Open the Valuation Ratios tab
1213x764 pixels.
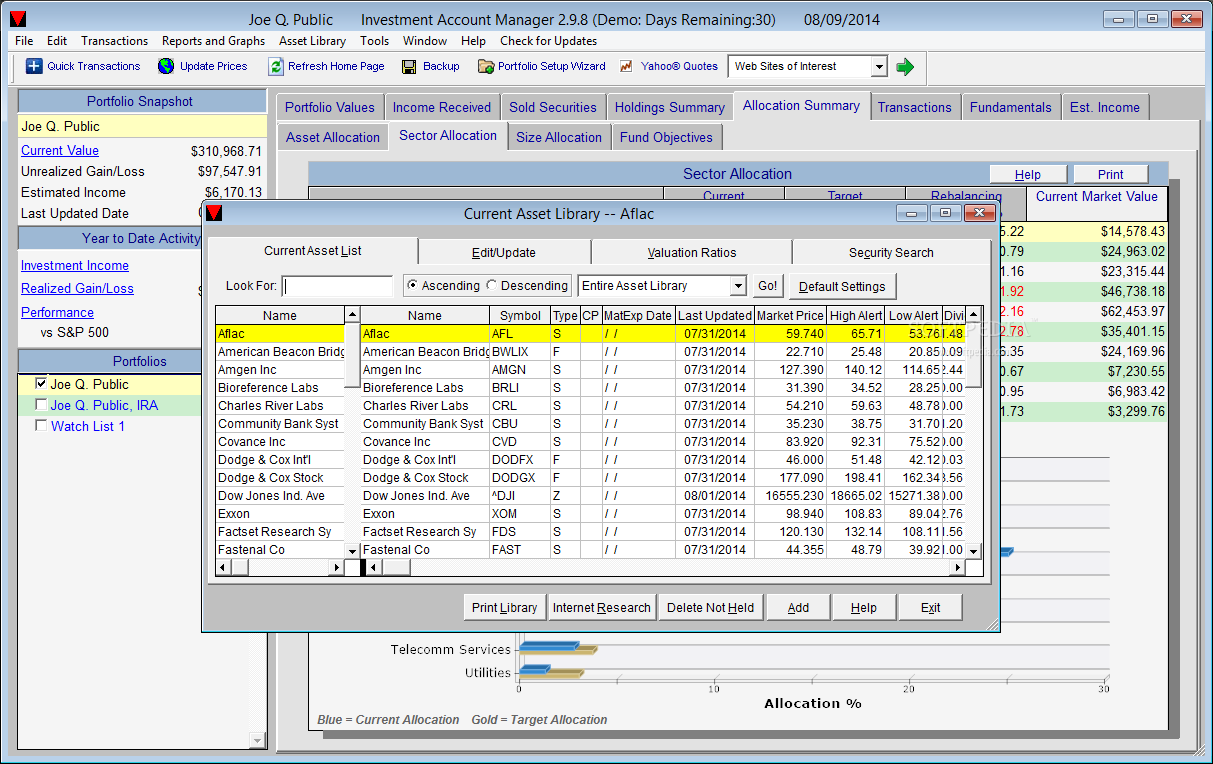(691, 253)
